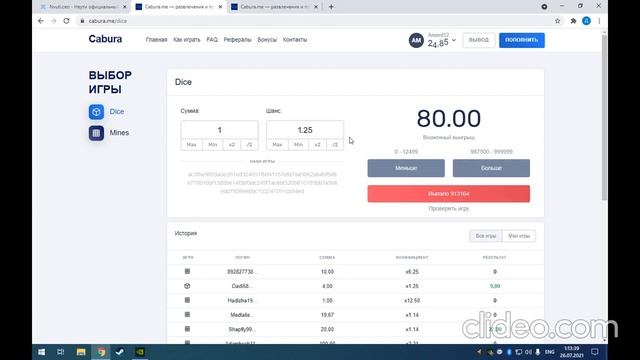Viewport: 640px width, 360px height.
Task: Focus the Сумма bet amount field
Action: click(x=220, y=130)
